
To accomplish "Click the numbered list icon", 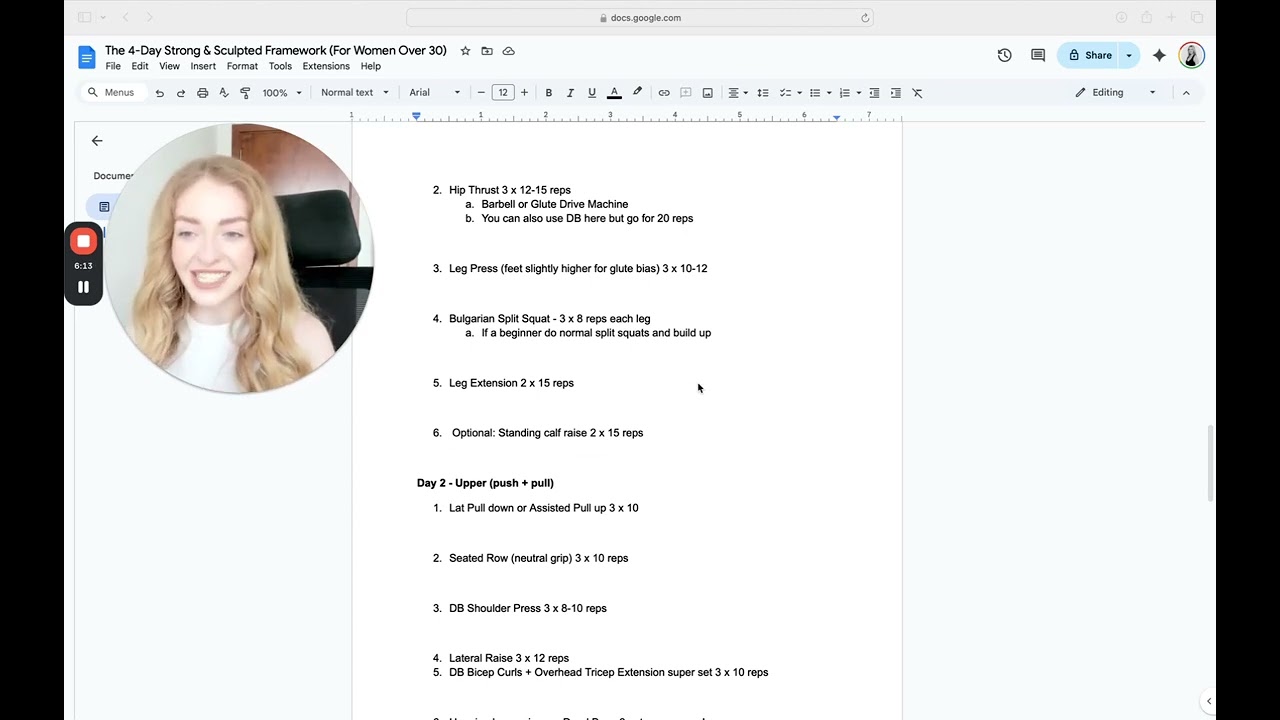I will coord(845,93).
